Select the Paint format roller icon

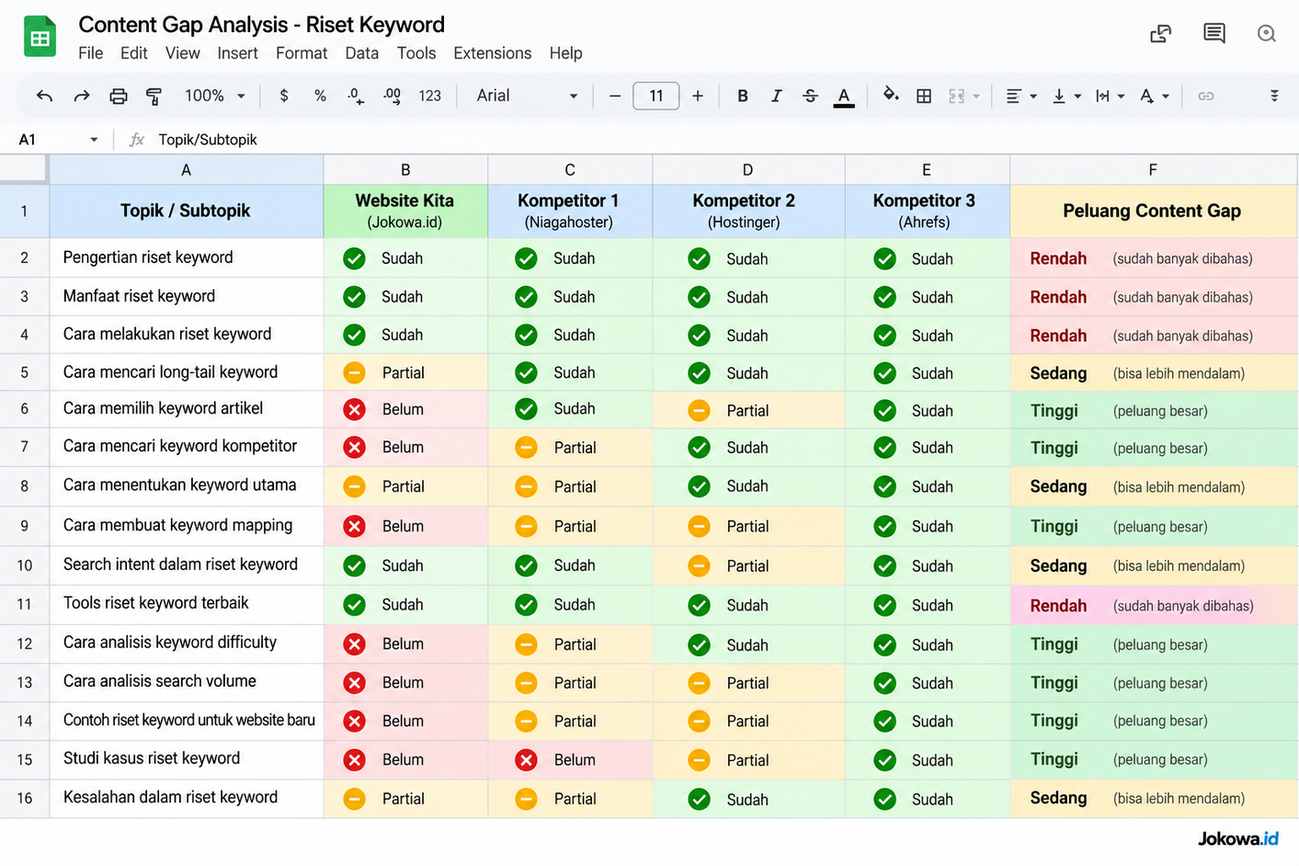pyautogui.click(x=154, y=96)
